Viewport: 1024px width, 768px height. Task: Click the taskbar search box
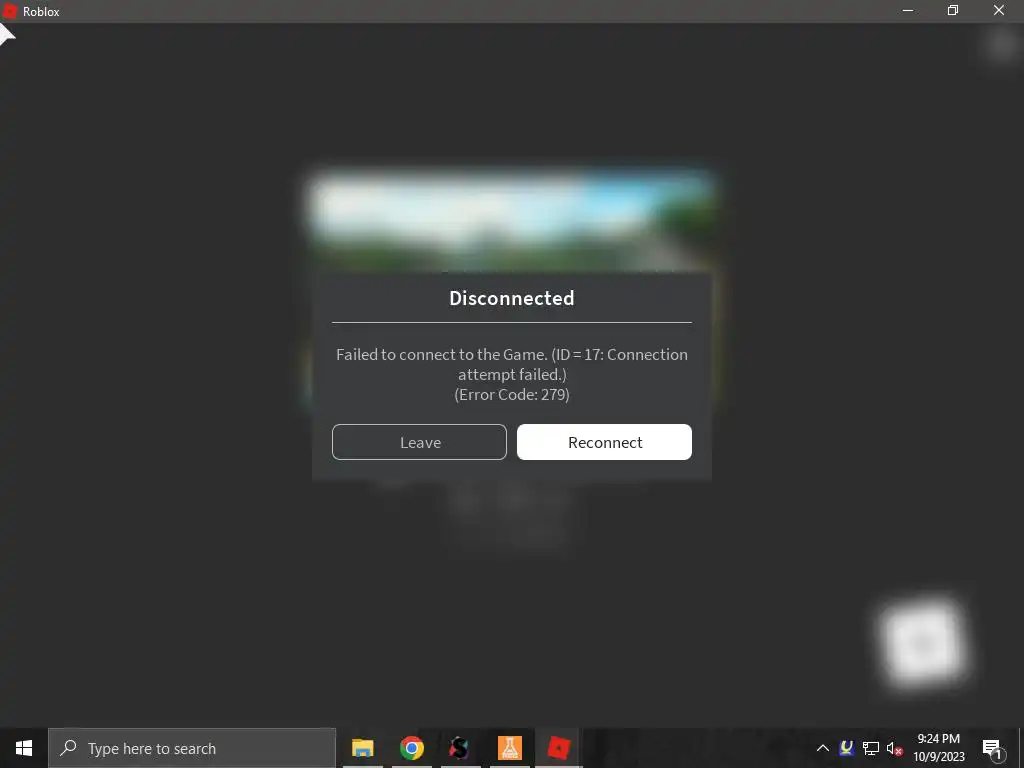click(192, 748)
